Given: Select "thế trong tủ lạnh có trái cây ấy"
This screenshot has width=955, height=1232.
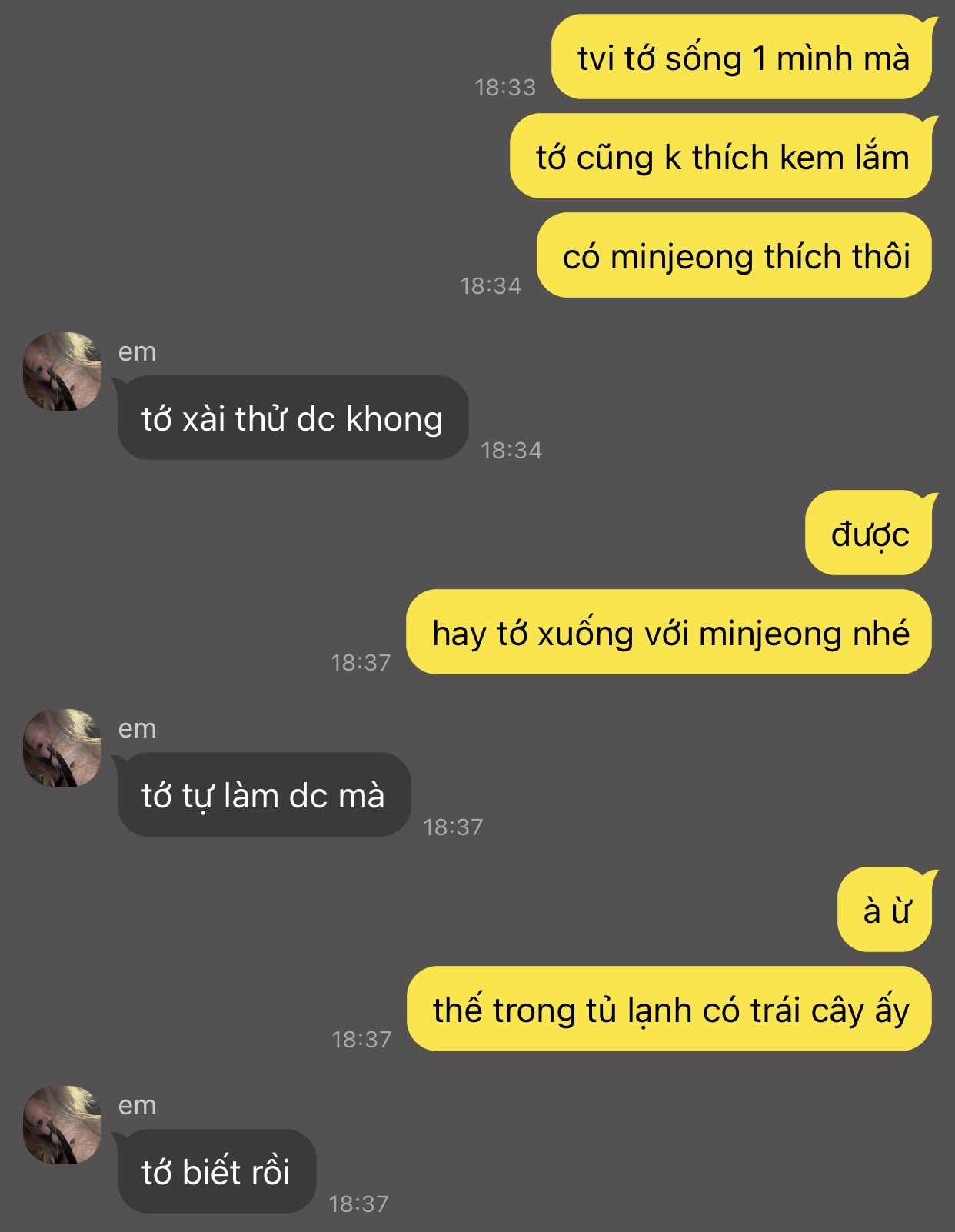Looking at the screenshot, I should (x=669, y=1010).
